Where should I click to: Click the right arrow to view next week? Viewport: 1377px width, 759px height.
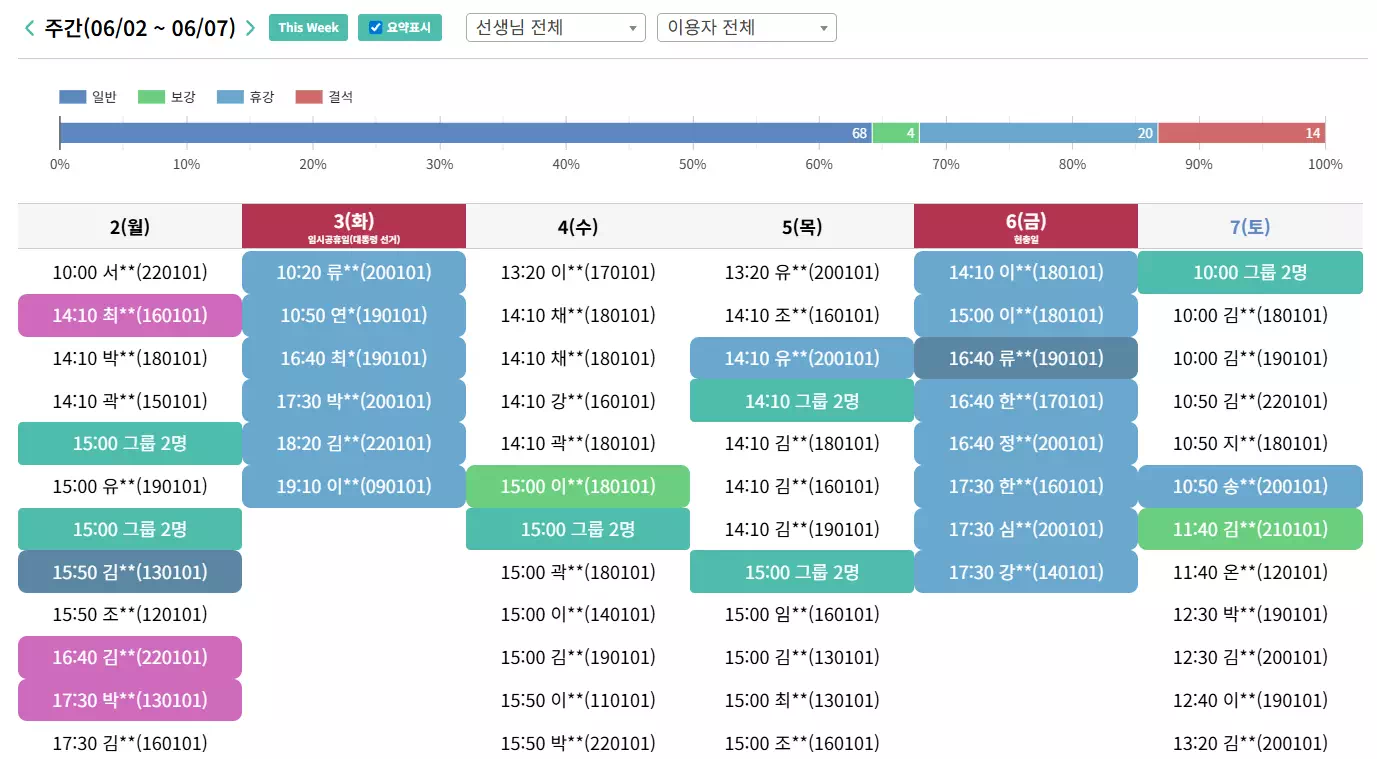point(250,27)
